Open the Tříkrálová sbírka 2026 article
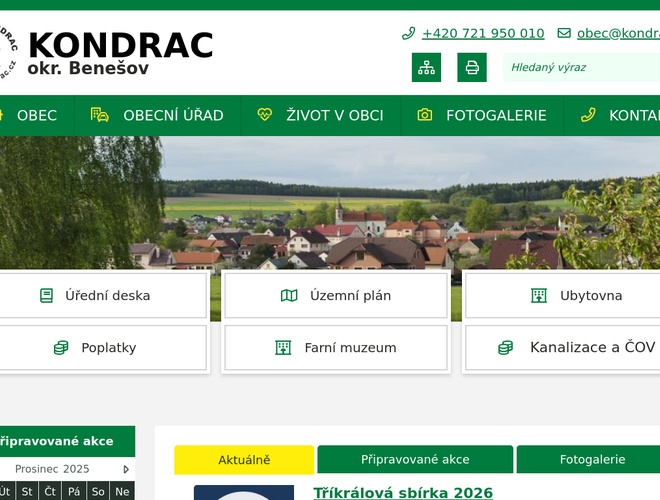Image resolution: width=660 pixels, height=500 pixels. coord(403,492)
